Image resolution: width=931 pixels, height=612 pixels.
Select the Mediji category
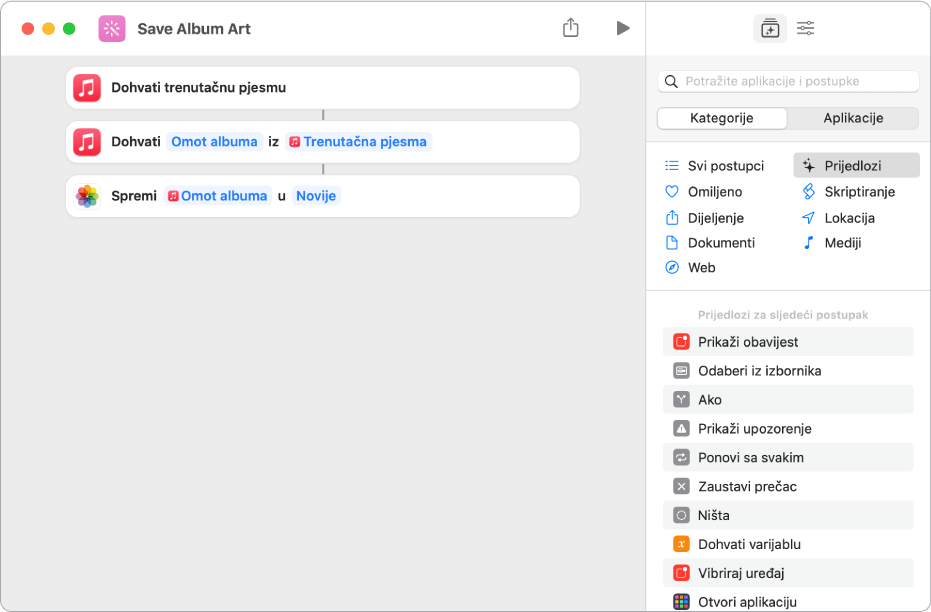click(x=842, y=242)
